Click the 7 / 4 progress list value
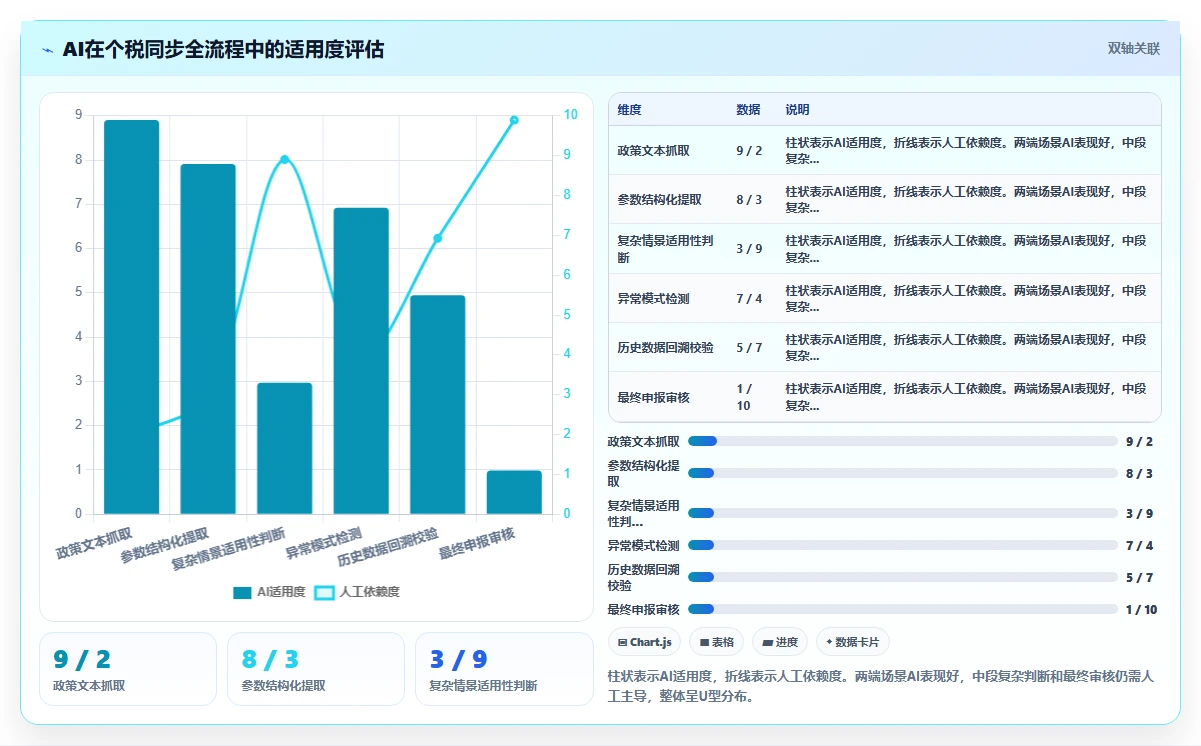This screenshot has height=746, width=1201. pos(1139,545)
